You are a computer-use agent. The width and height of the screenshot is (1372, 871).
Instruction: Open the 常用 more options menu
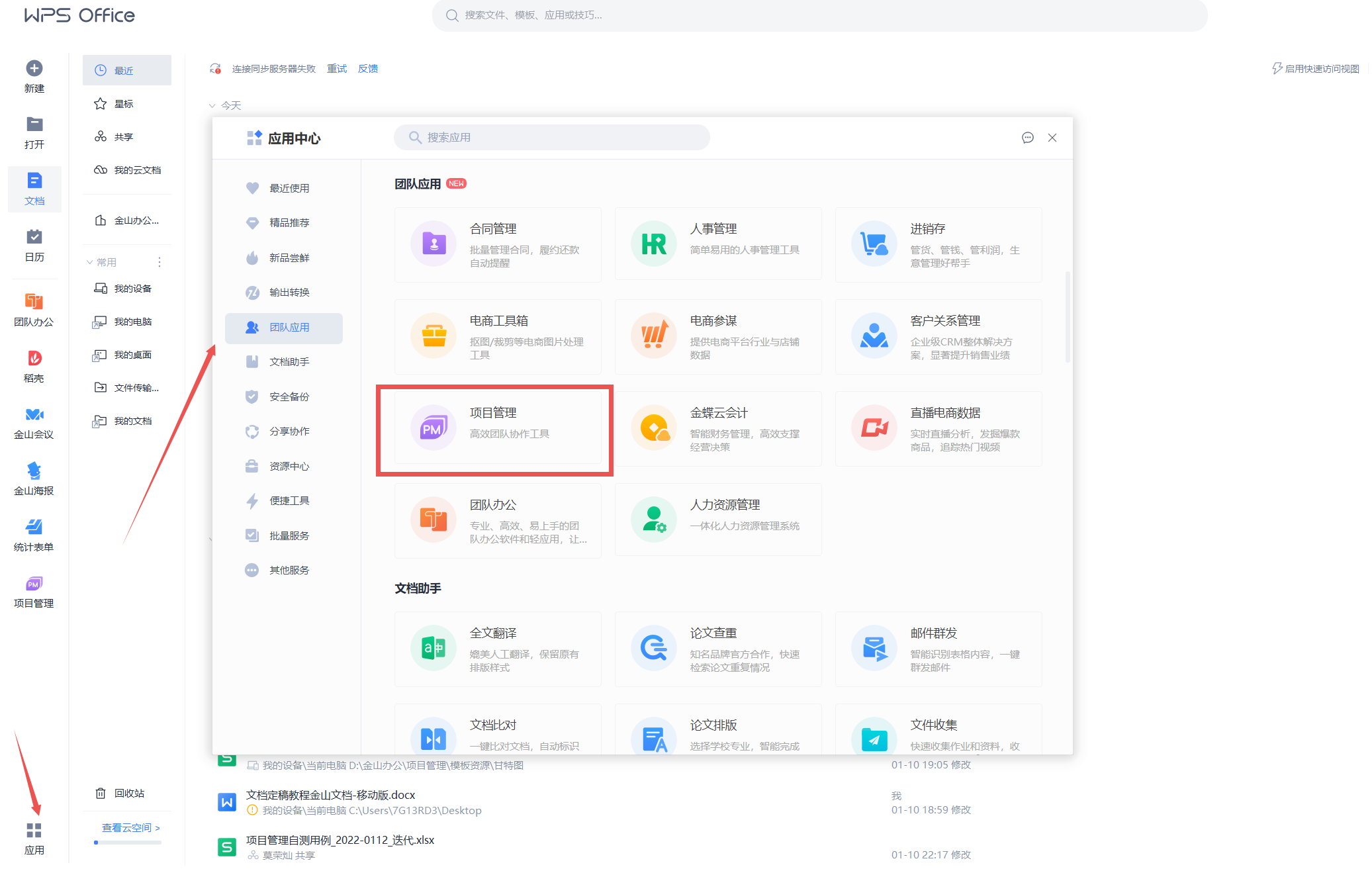click(x=160, y=263)
